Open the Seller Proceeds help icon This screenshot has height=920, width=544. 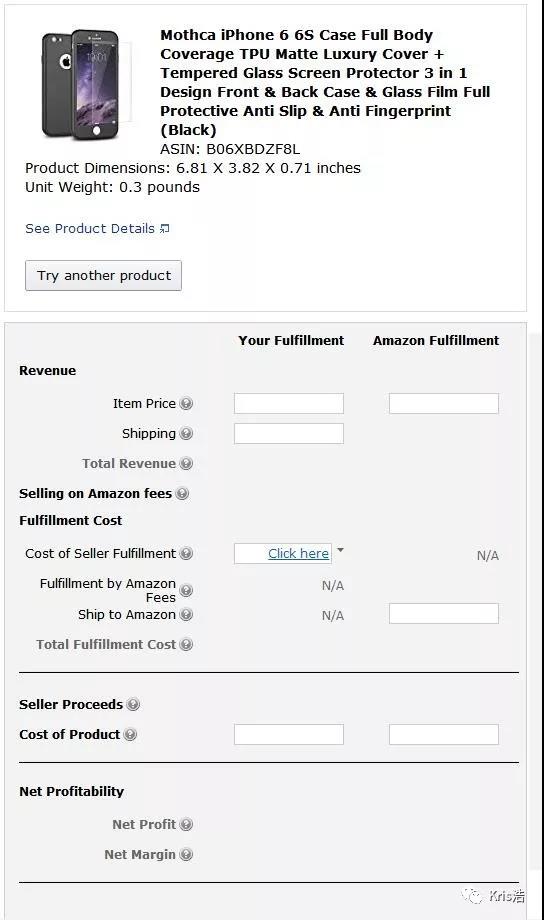coord(133,704)
